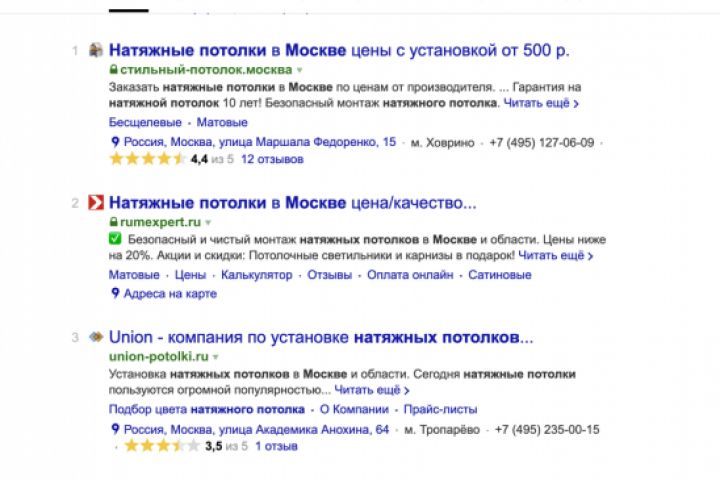Open the Прайс-листы sitelink
The height and width of the screenshot is (480, 720).
tap(440, 409)
